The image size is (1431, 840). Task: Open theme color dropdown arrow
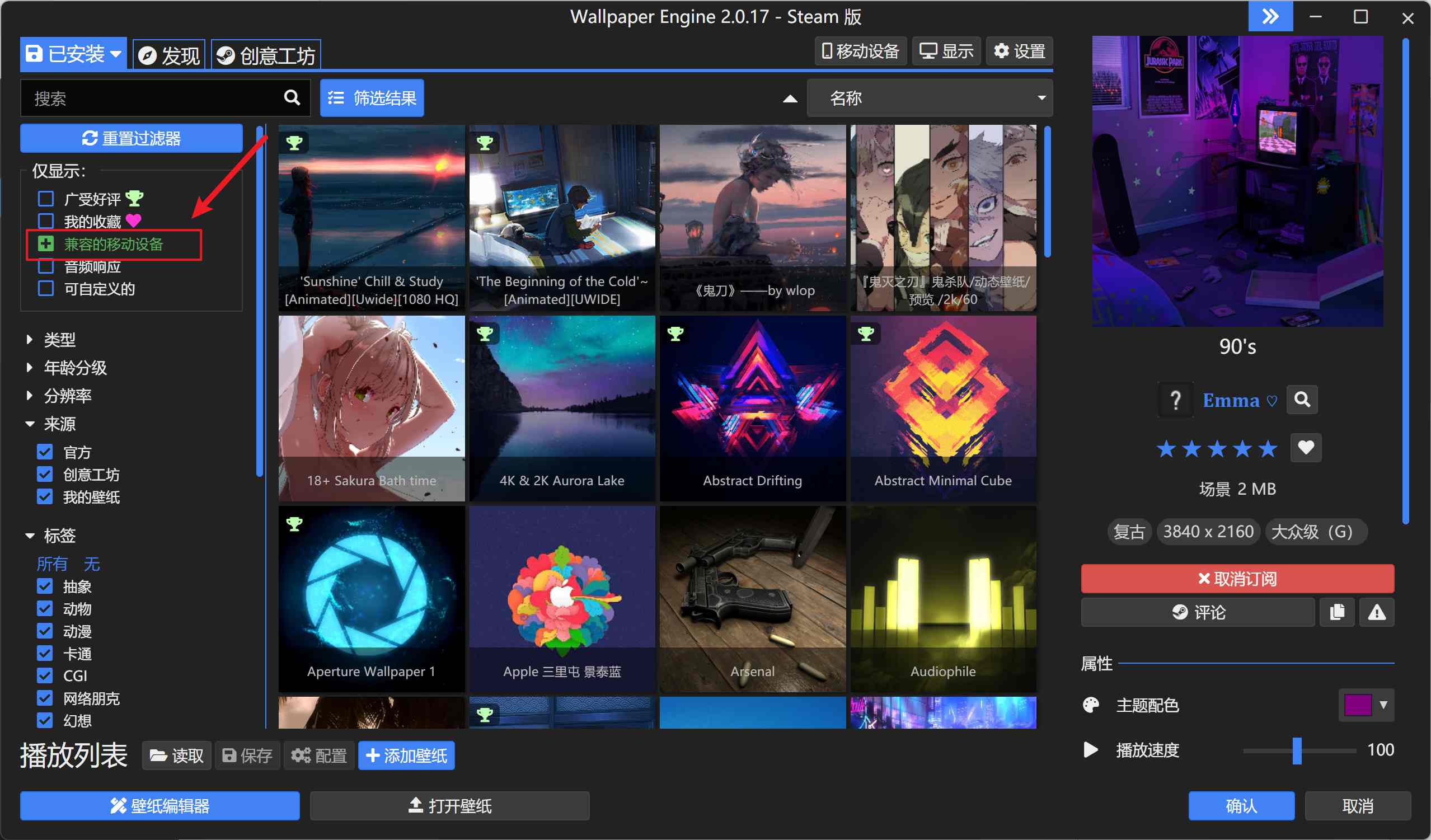[1383, 705]
